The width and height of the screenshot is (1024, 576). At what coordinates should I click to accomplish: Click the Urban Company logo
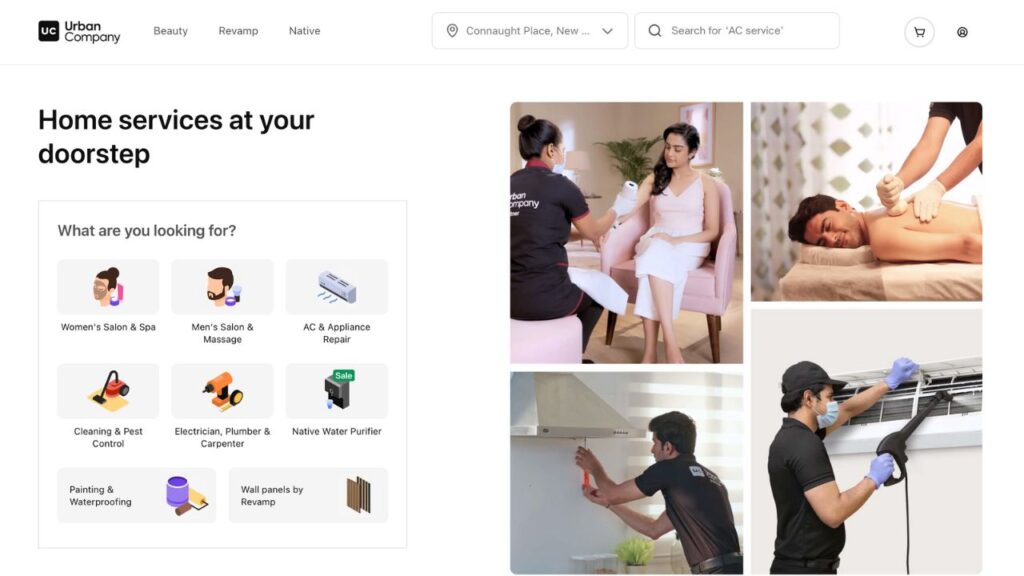pos(79,31)
